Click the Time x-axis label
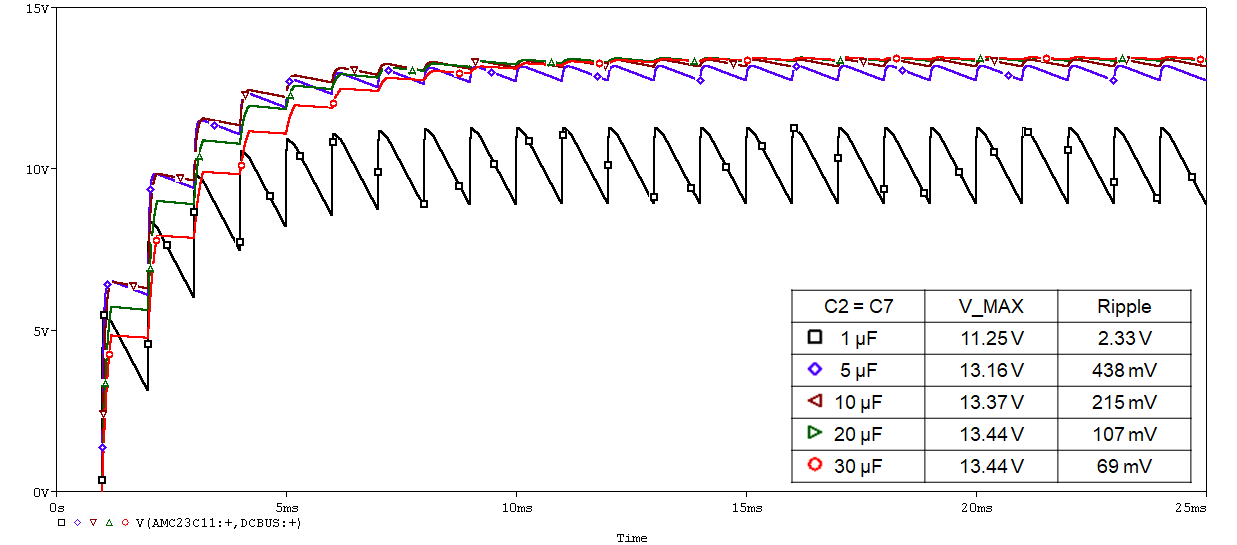The height and width of the screenshot is (545, 1237). 631,538
